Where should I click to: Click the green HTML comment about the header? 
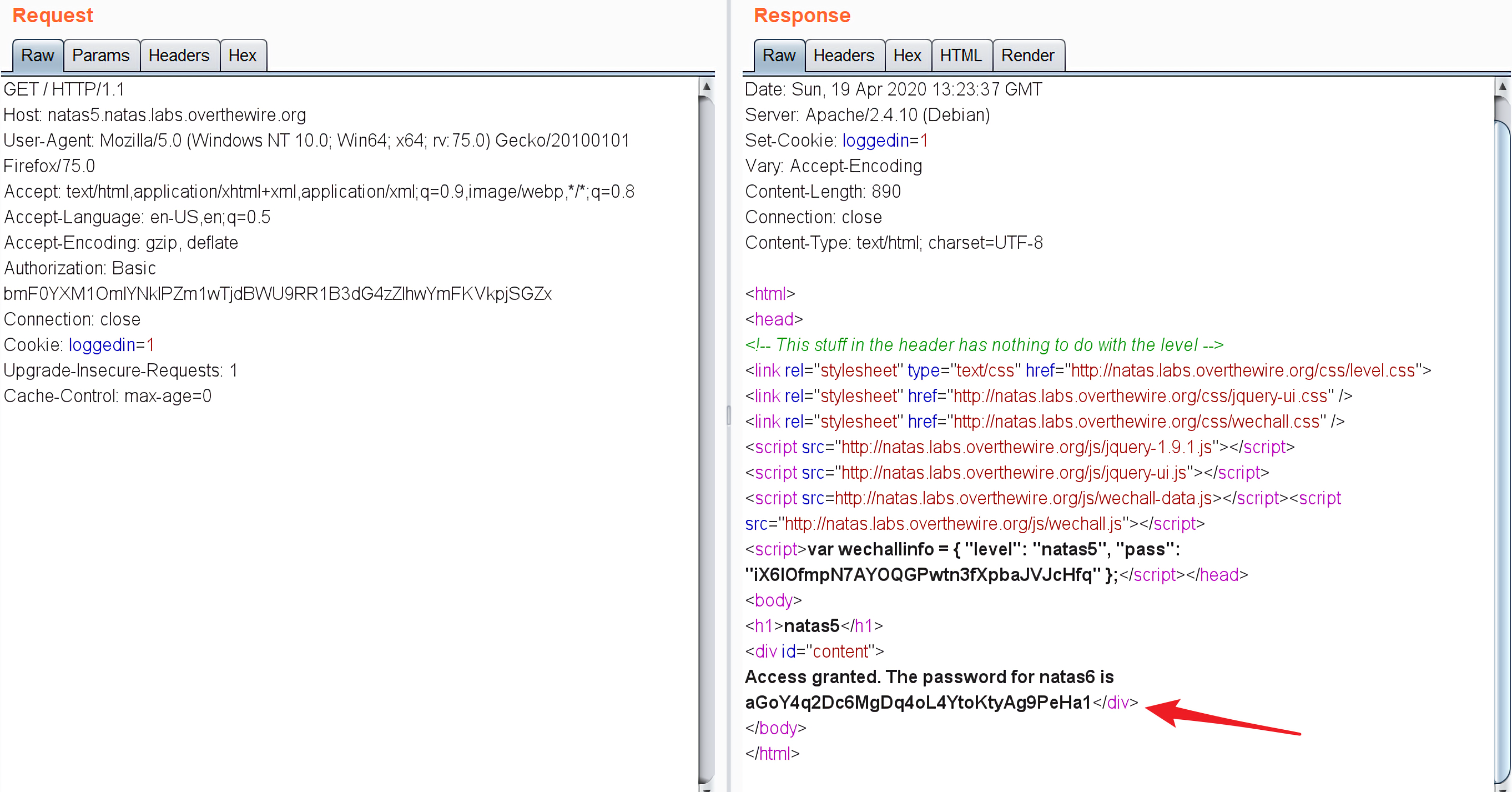(984, 345)
